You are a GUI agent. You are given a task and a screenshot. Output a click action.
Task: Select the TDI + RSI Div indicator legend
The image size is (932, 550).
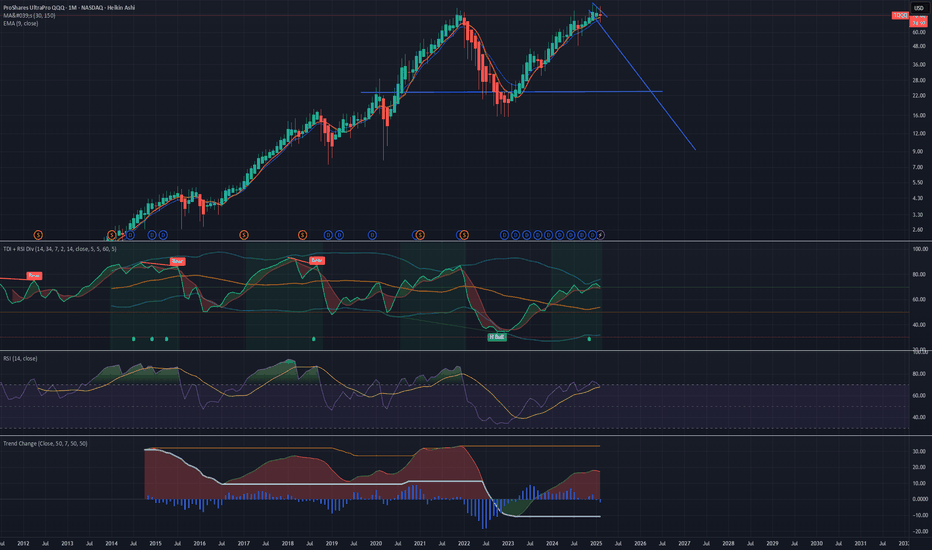tap(60, 249)
